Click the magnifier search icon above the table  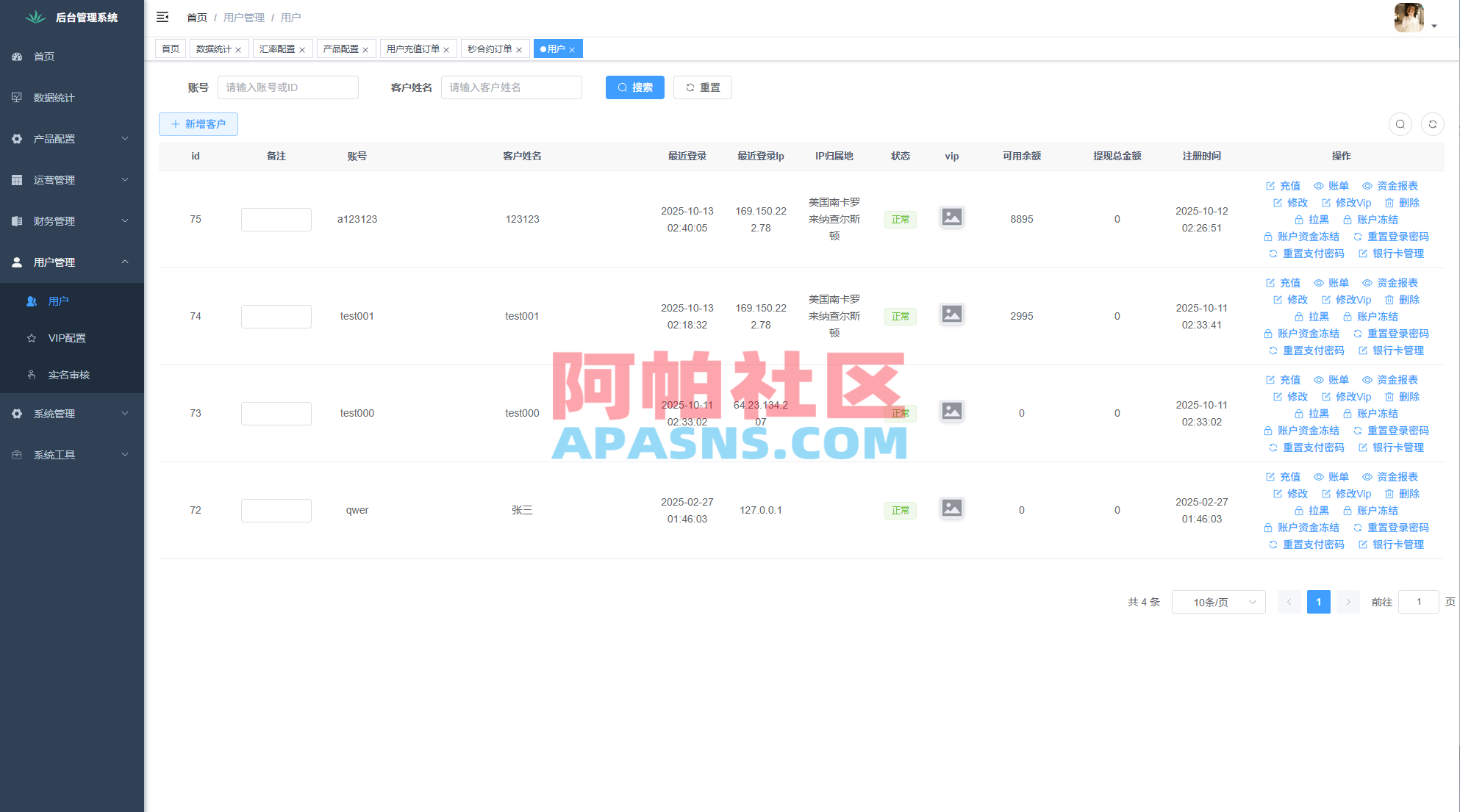click(1400, 124)
